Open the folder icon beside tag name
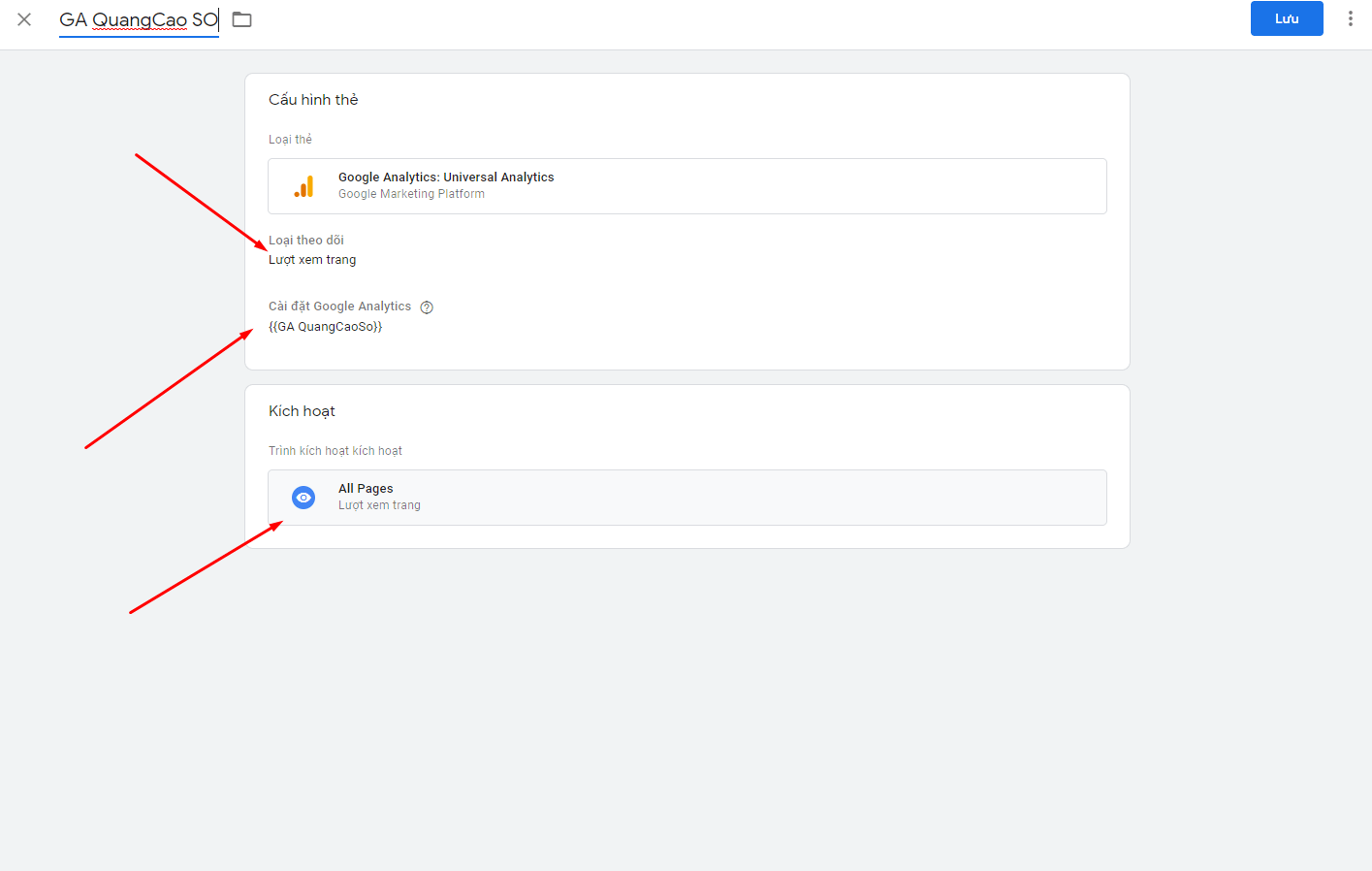 tap(242, 19)
